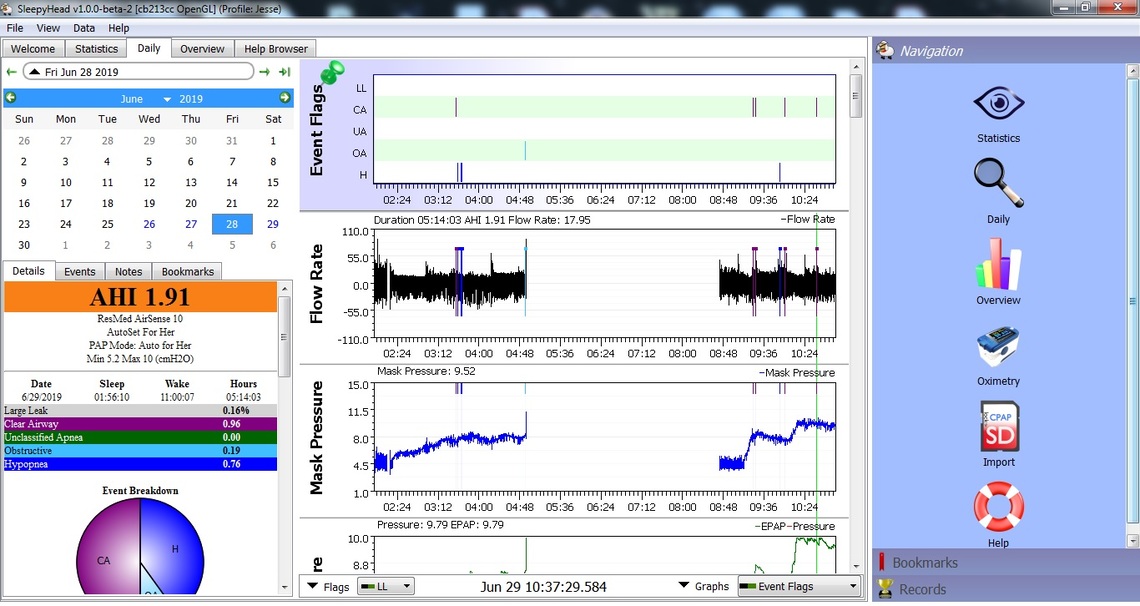Image resolution: width=1140 pixels, height=606 pixels.
Task: Click the Navigation panel header icon
Action: coord(885,51)
